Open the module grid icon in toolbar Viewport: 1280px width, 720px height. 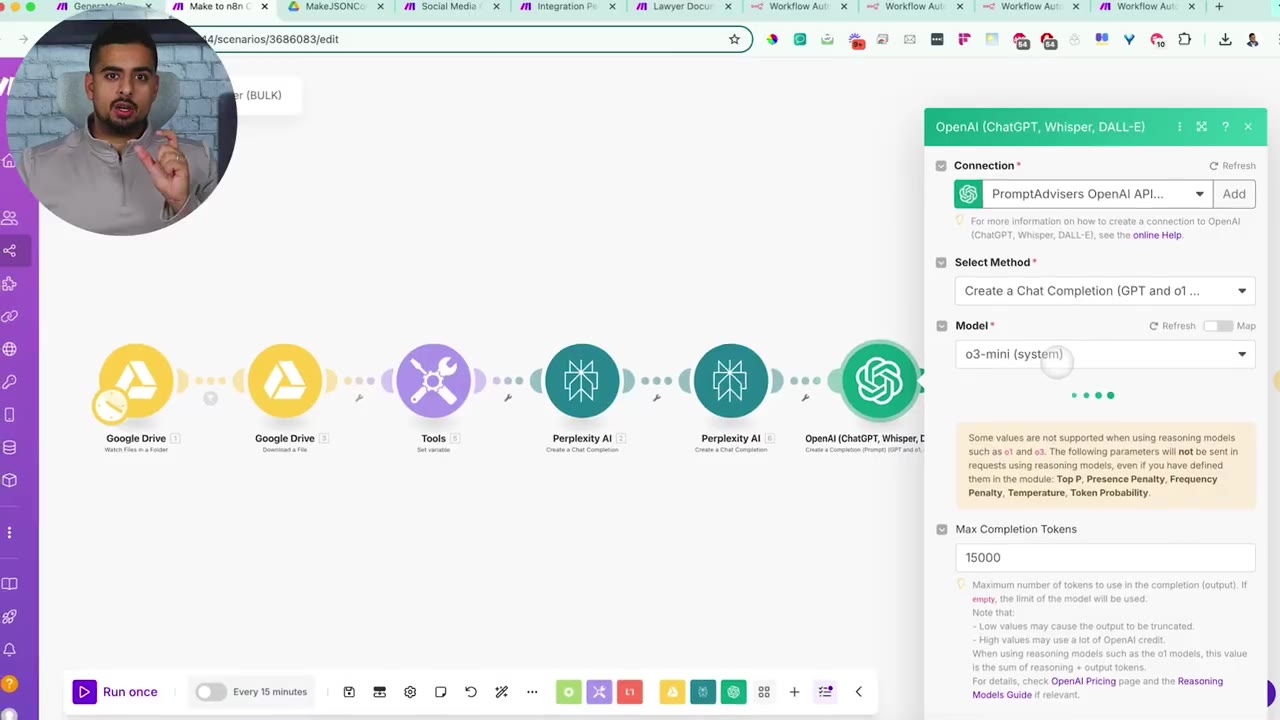tap(764, 692)
